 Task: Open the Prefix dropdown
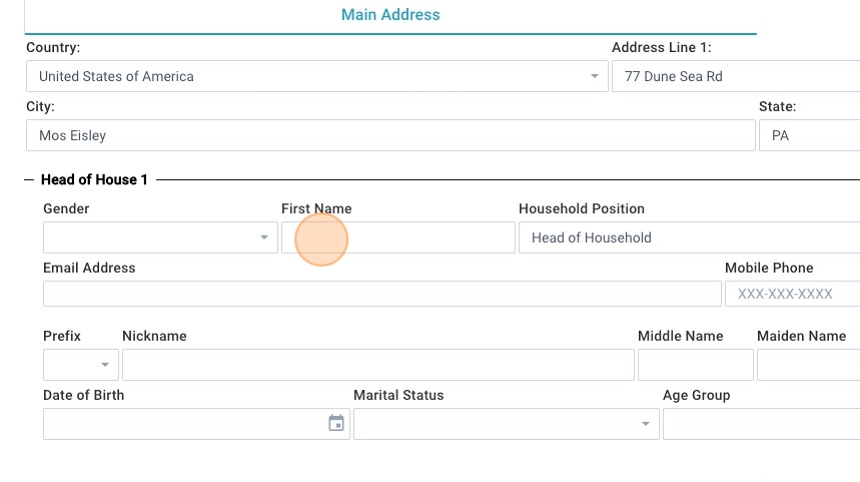(104, 365)
